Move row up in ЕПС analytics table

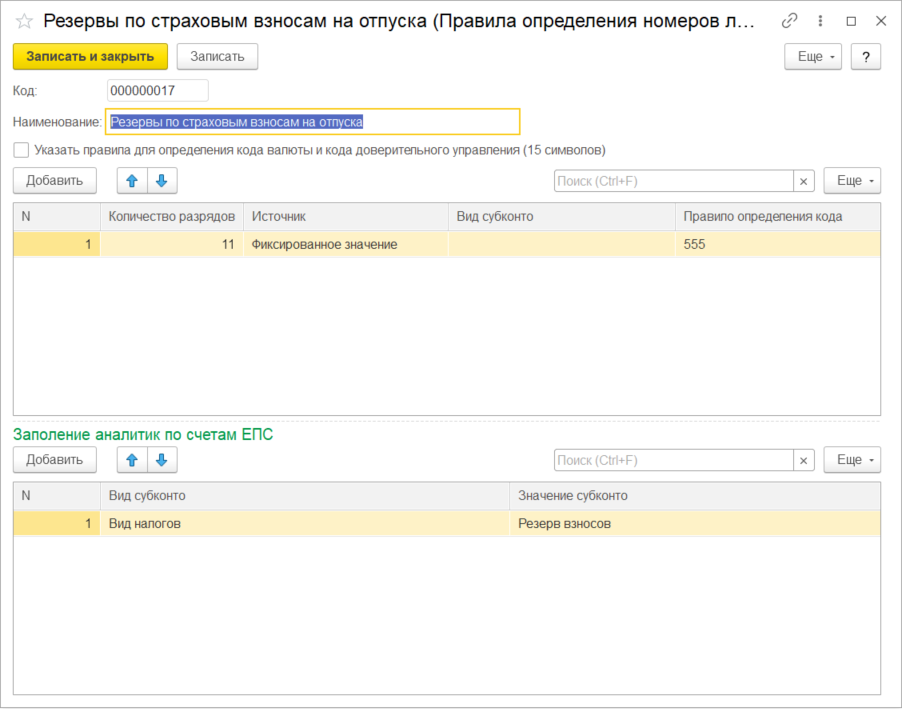[x=132, y=460]
